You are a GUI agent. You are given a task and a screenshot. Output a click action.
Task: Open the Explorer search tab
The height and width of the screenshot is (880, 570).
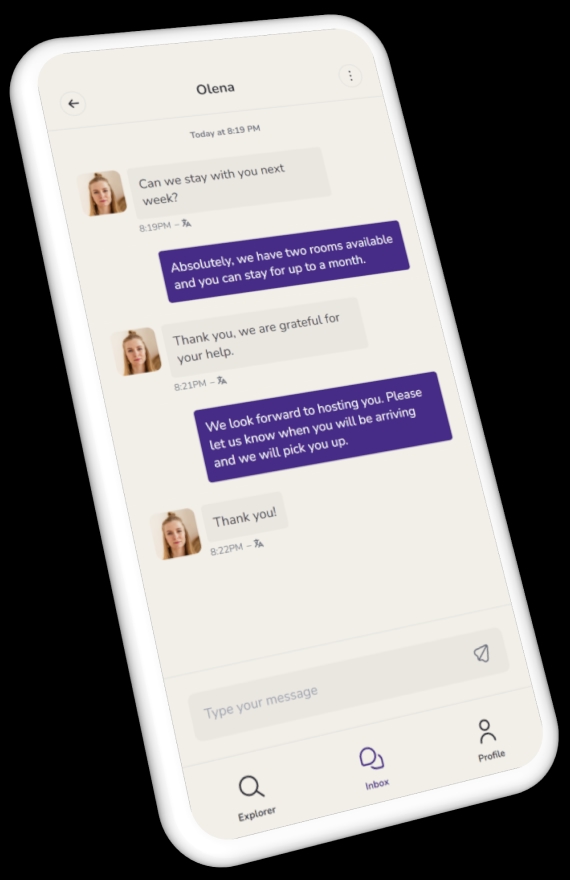click(254, 798)
